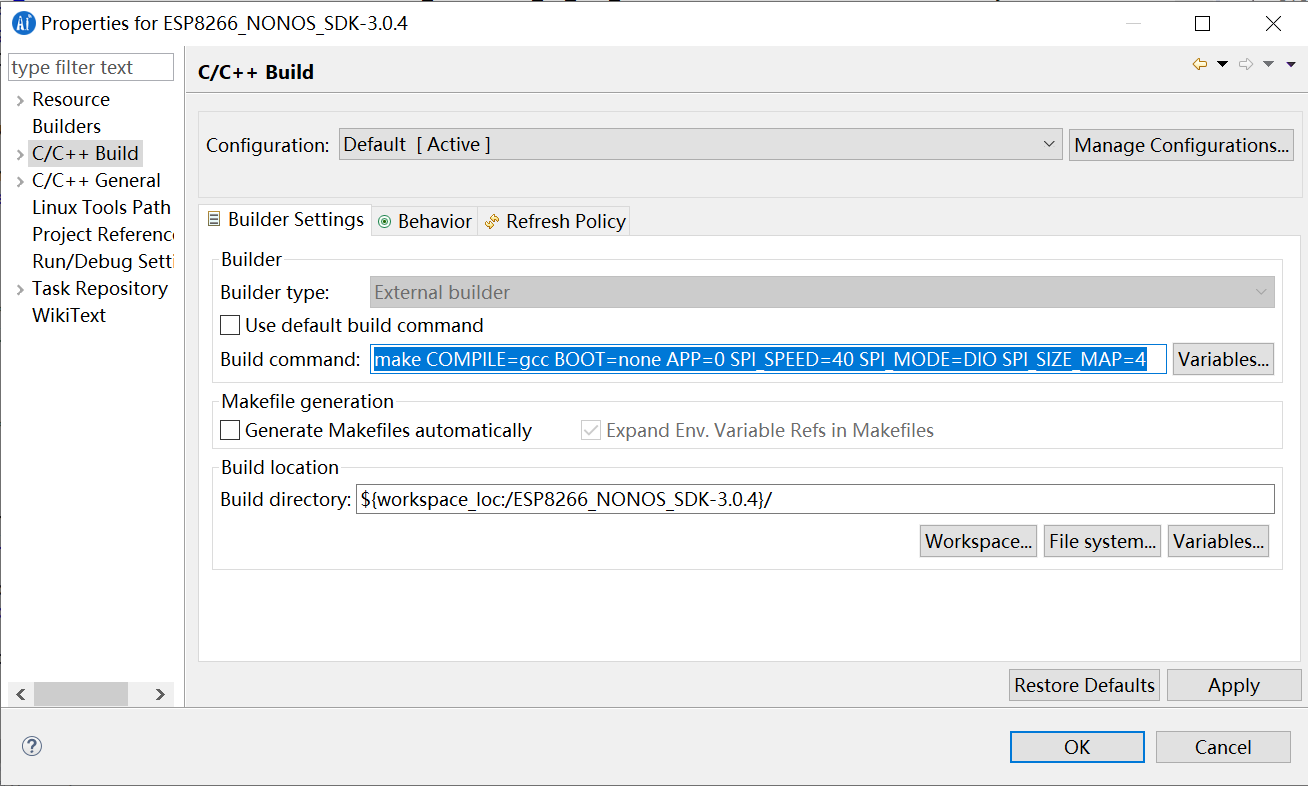
Task: Click the type filter text field
Action: pyautogui.click(x=90, y=67)
